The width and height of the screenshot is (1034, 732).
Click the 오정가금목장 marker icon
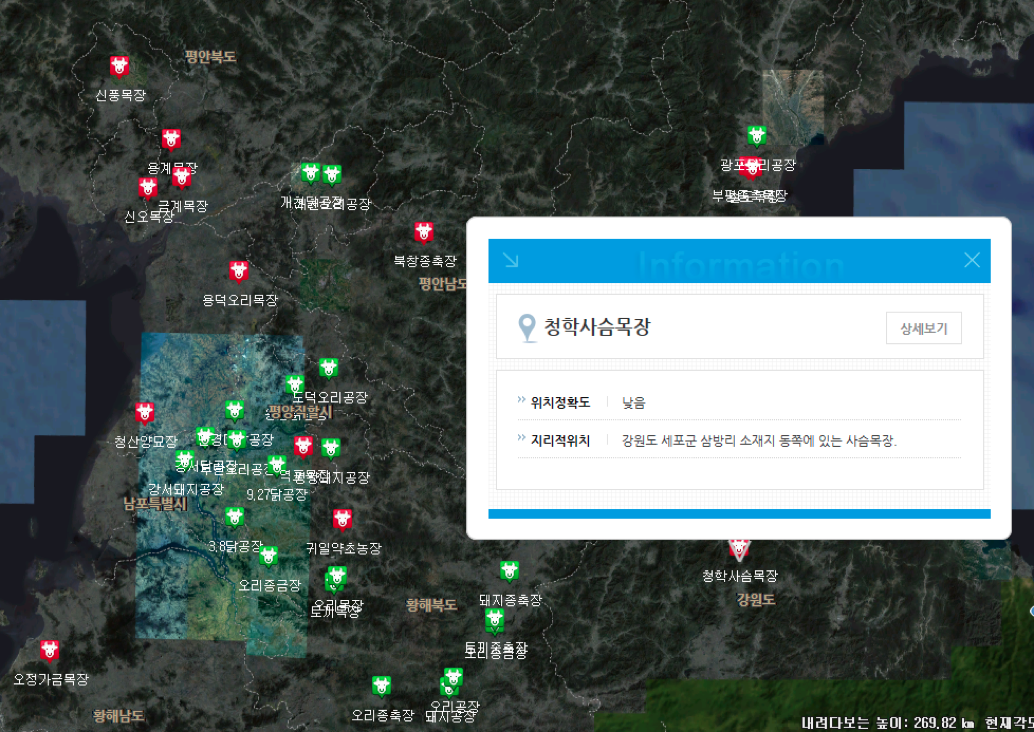(x=49, y=650)
